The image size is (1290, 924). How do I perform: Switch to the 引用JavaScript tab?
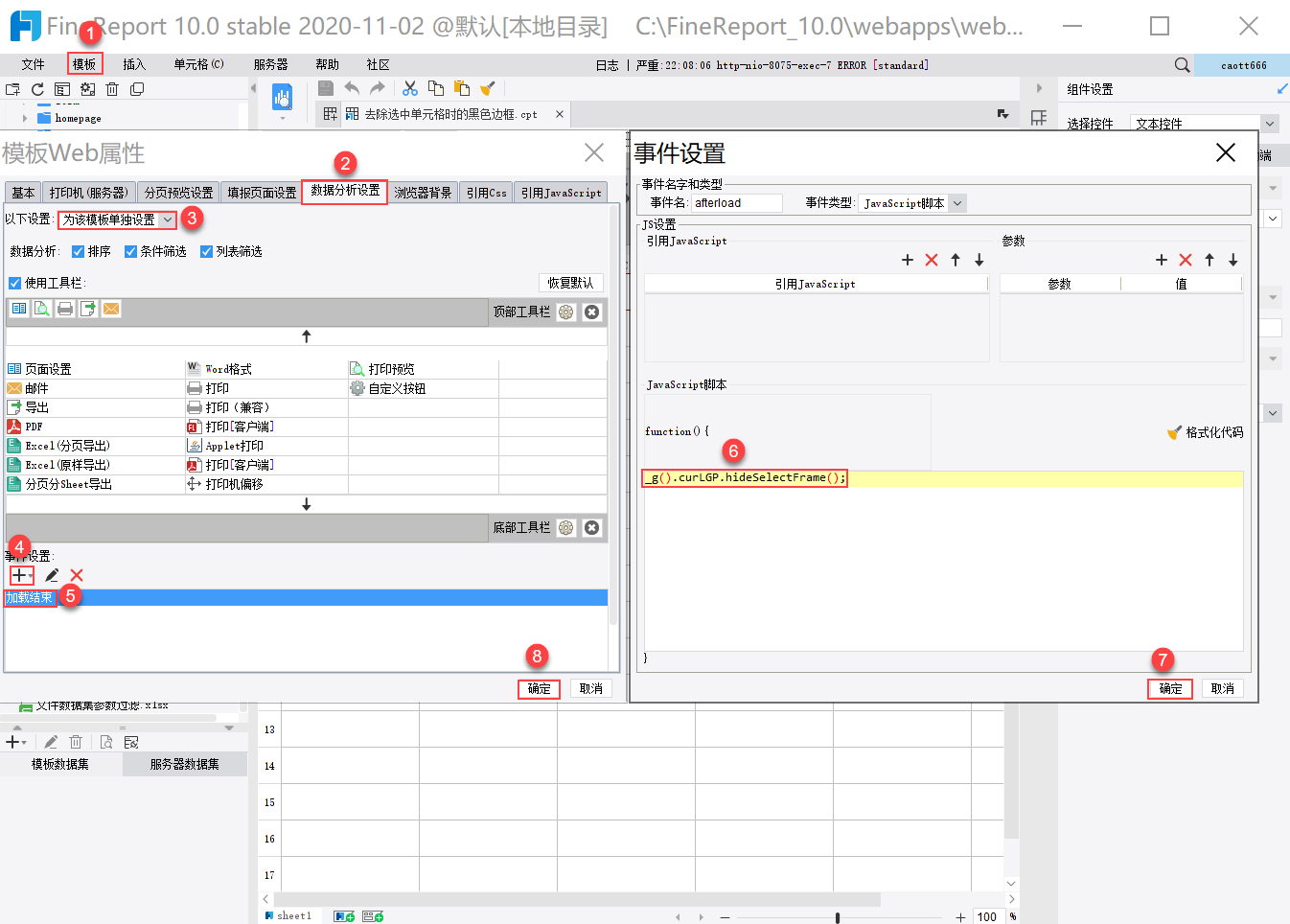pos(562,193)
